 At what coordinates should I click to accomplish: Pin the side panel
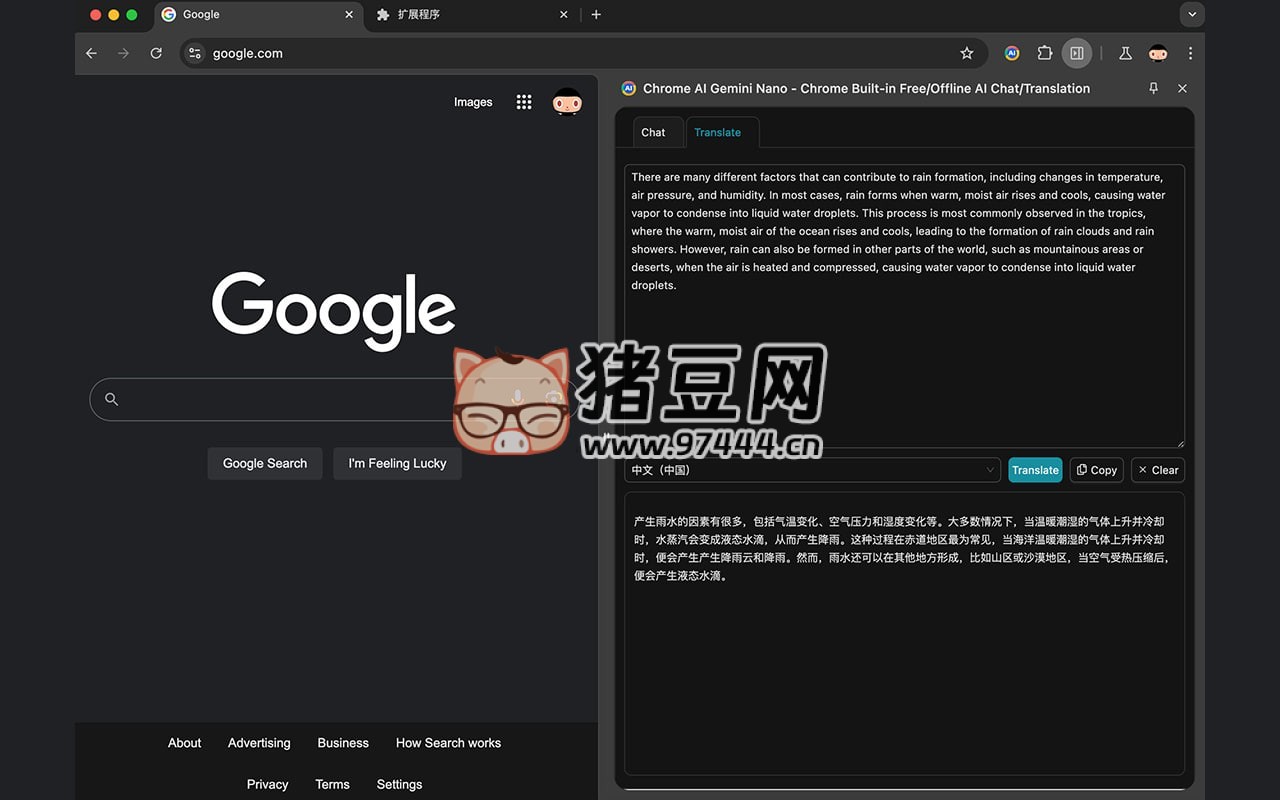coord(1153,88)
